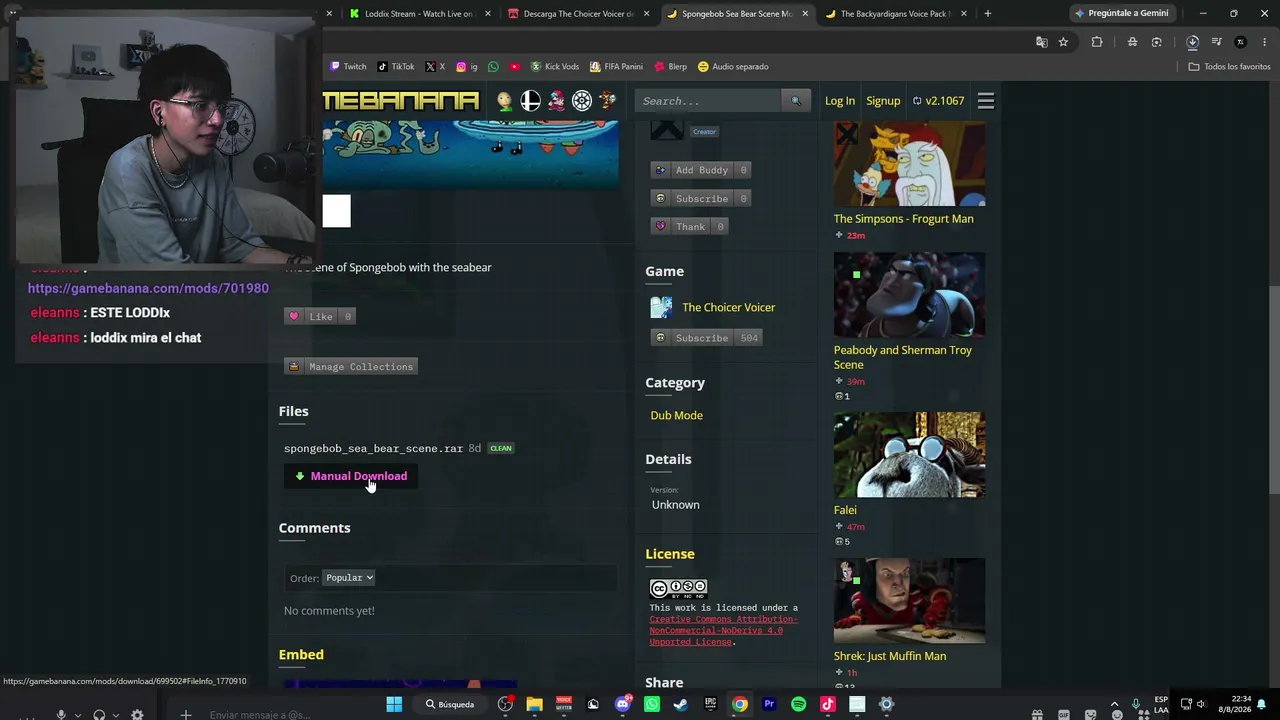Image resolution: width=1280 pixels, height=720 pixels.
Task: Click the spongebob_sea_bear_scene.rar file name
Action: [x=373, y=448]
